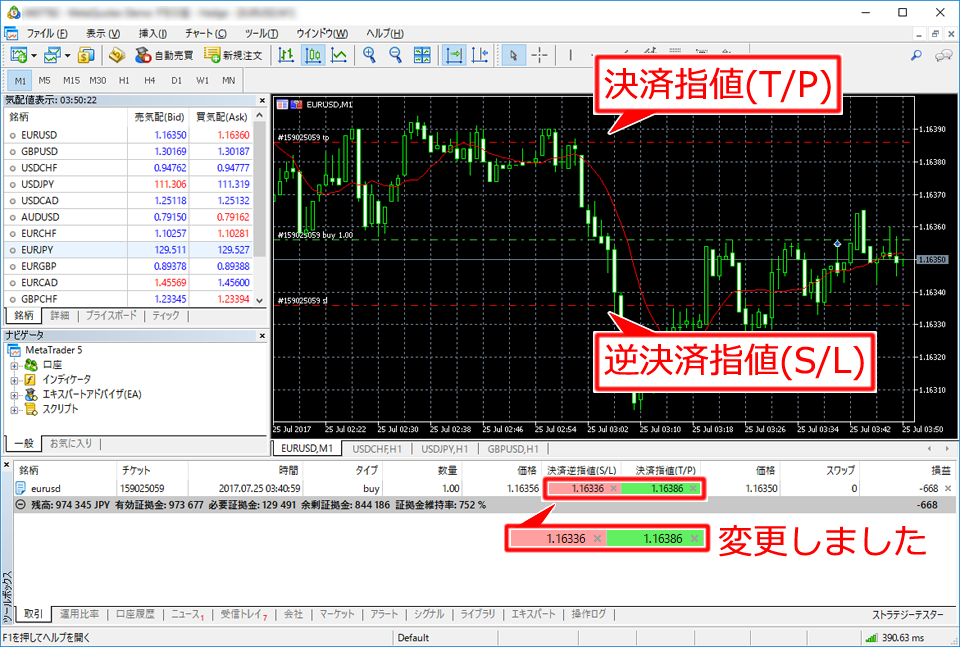Zoom out of the chart

coord(394,58)
